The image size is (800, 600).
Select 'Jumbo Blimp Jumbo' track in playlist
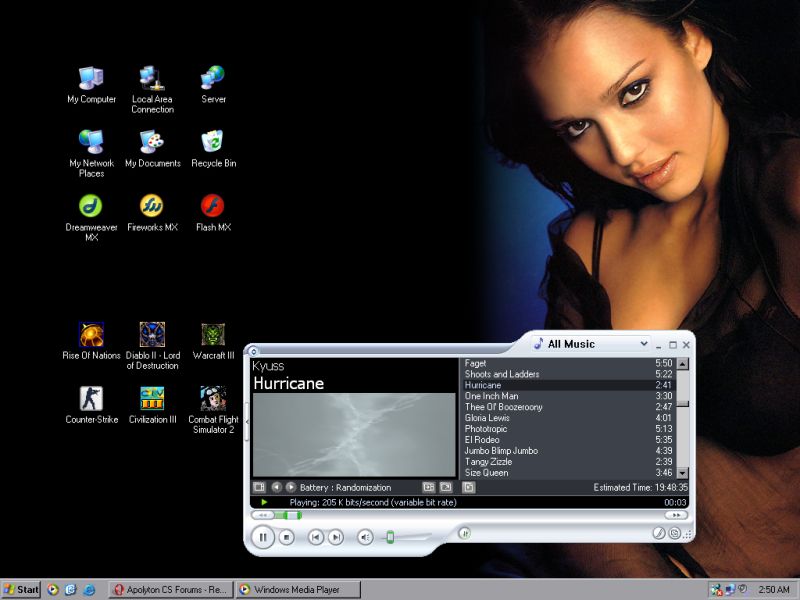click(501, 451)
